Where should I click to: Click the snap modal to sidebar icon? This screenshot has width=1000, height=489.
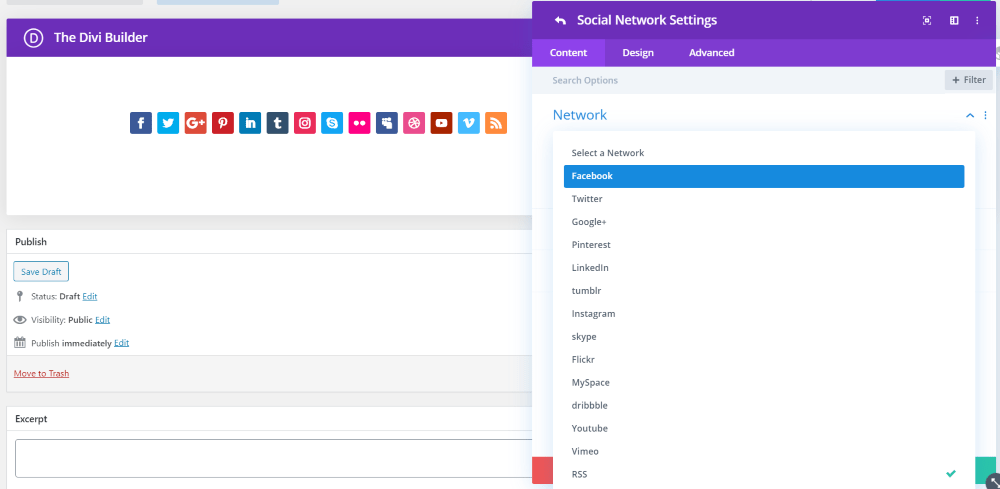954,20
